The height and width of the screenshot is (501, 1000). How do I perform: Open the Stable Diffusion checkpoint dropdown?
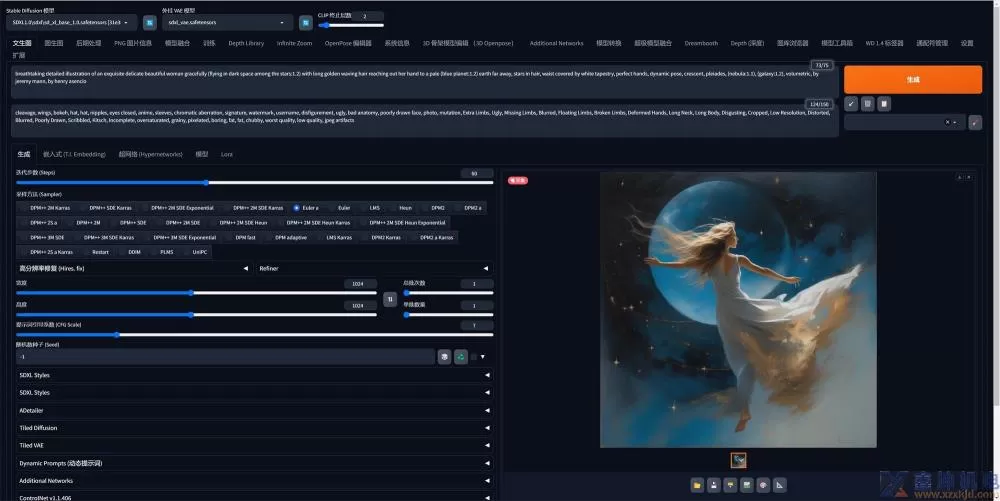click(72, 21)
